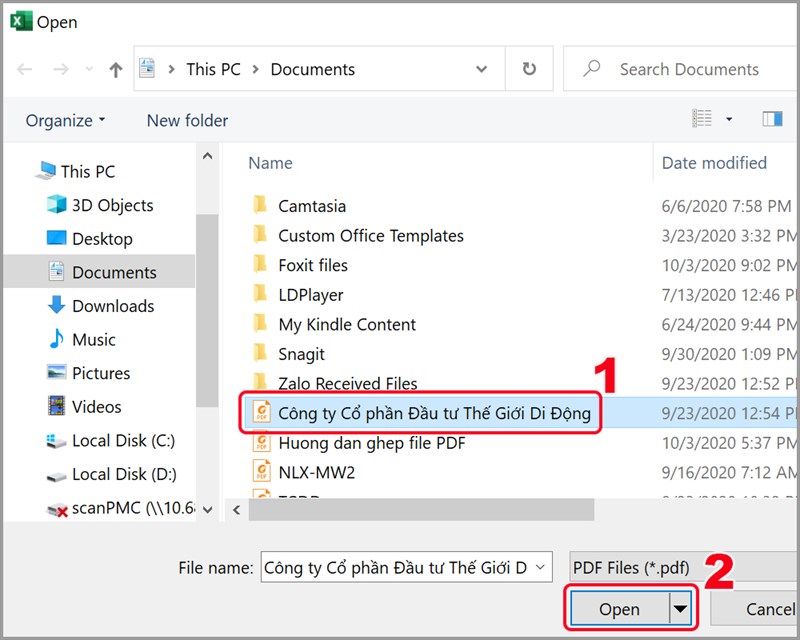Screen dimensions: 800x640
Task: Select the Zalo Received Files folder
Action: click(x=347, y=384)
